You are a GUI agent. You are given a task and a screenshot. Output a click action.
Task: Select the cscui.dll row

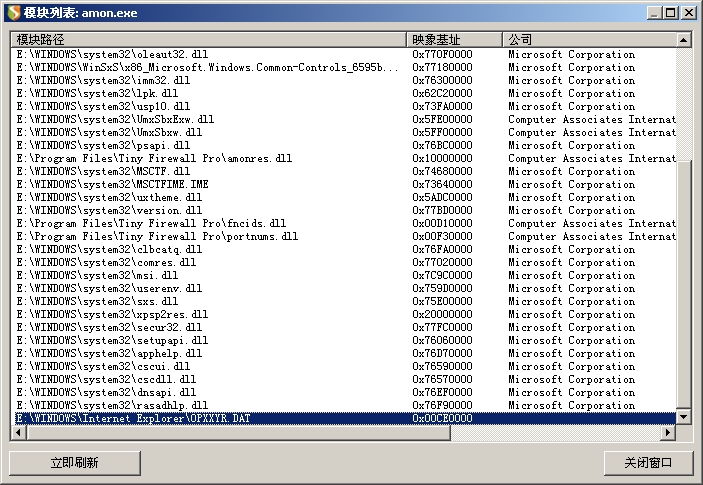pos(344,366)
